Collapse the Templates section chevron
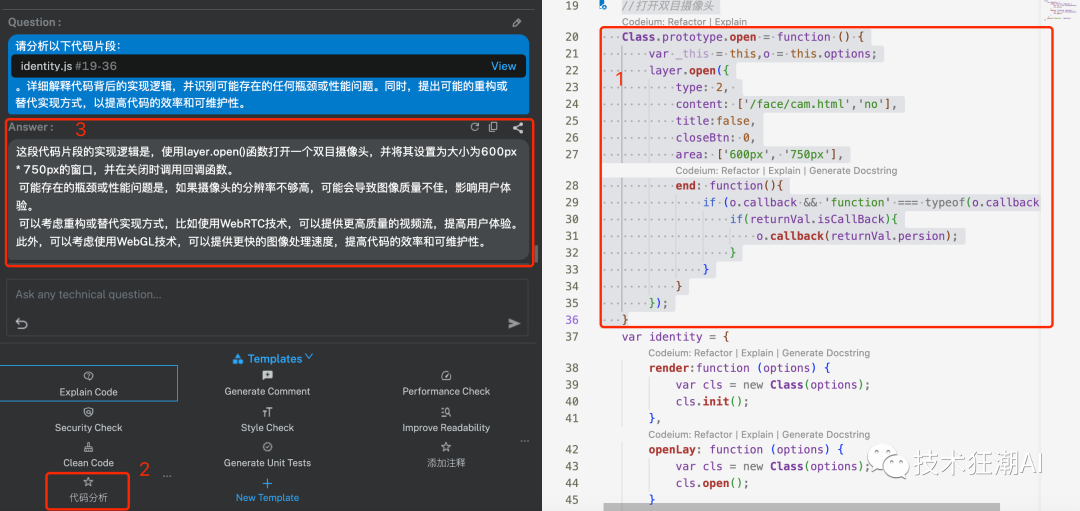Screen dimensions: 1080x511 (309, 357)
